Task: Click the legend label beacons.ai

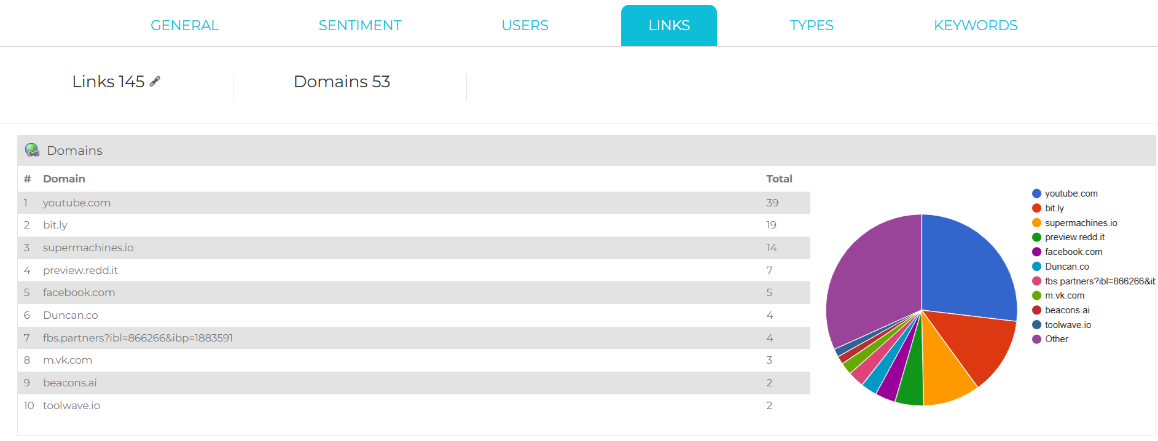Action: [x=1066, y=310]
